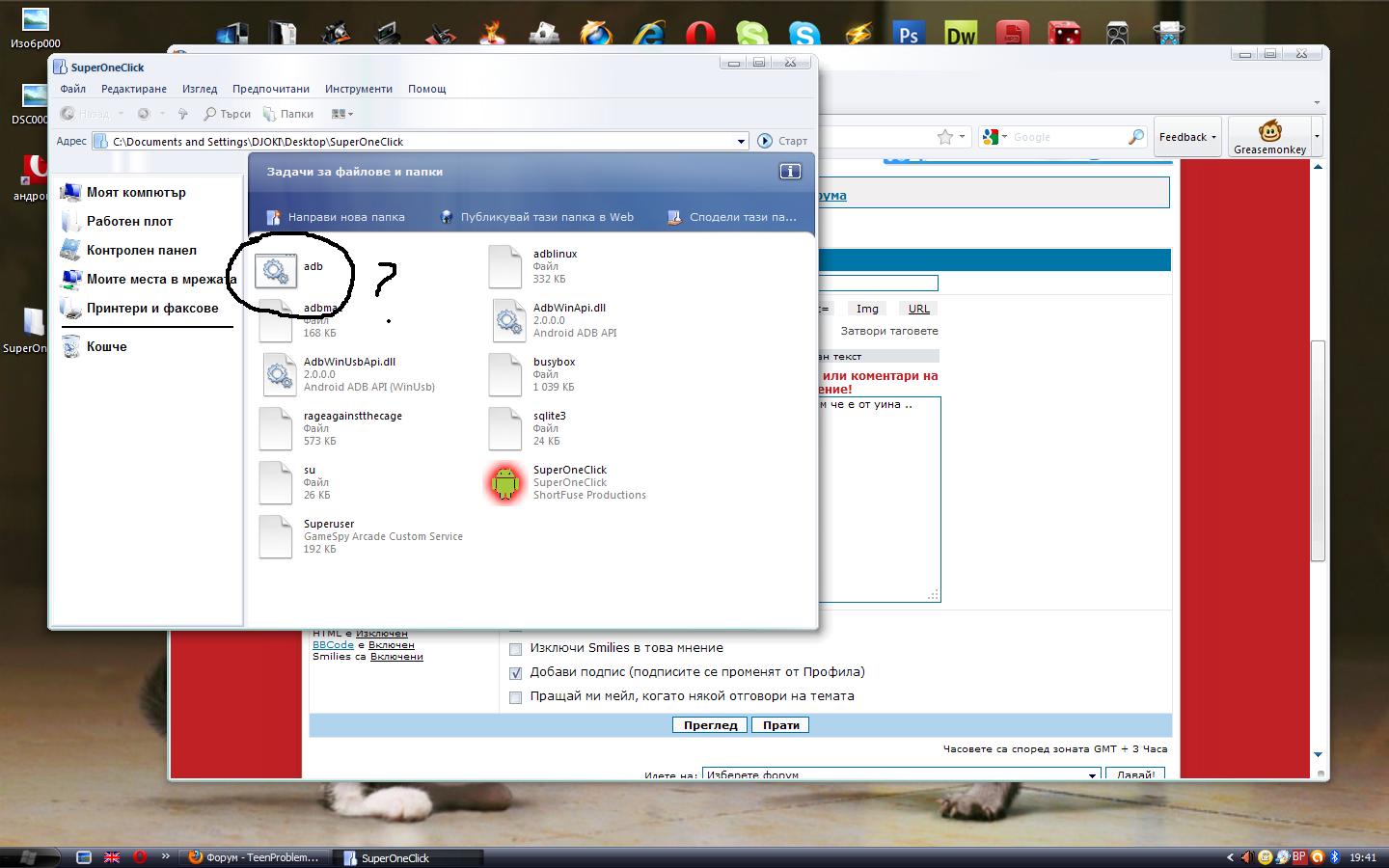Click the Прати button in forum
Screen dimensions: 1389x868
tap(780, 725)
